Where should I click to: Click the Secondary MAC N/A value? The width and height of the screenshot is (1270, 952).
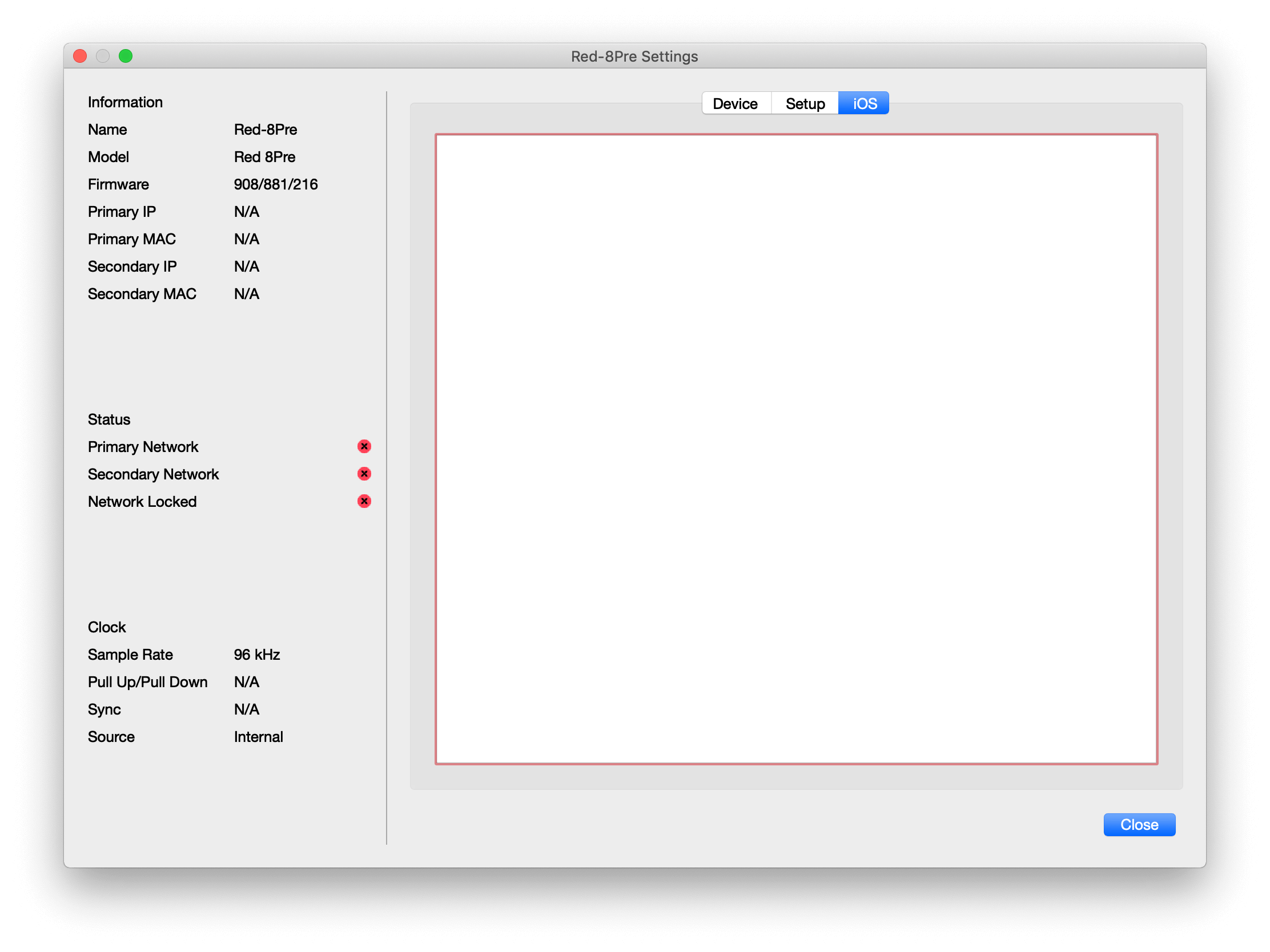pos(246,295)
